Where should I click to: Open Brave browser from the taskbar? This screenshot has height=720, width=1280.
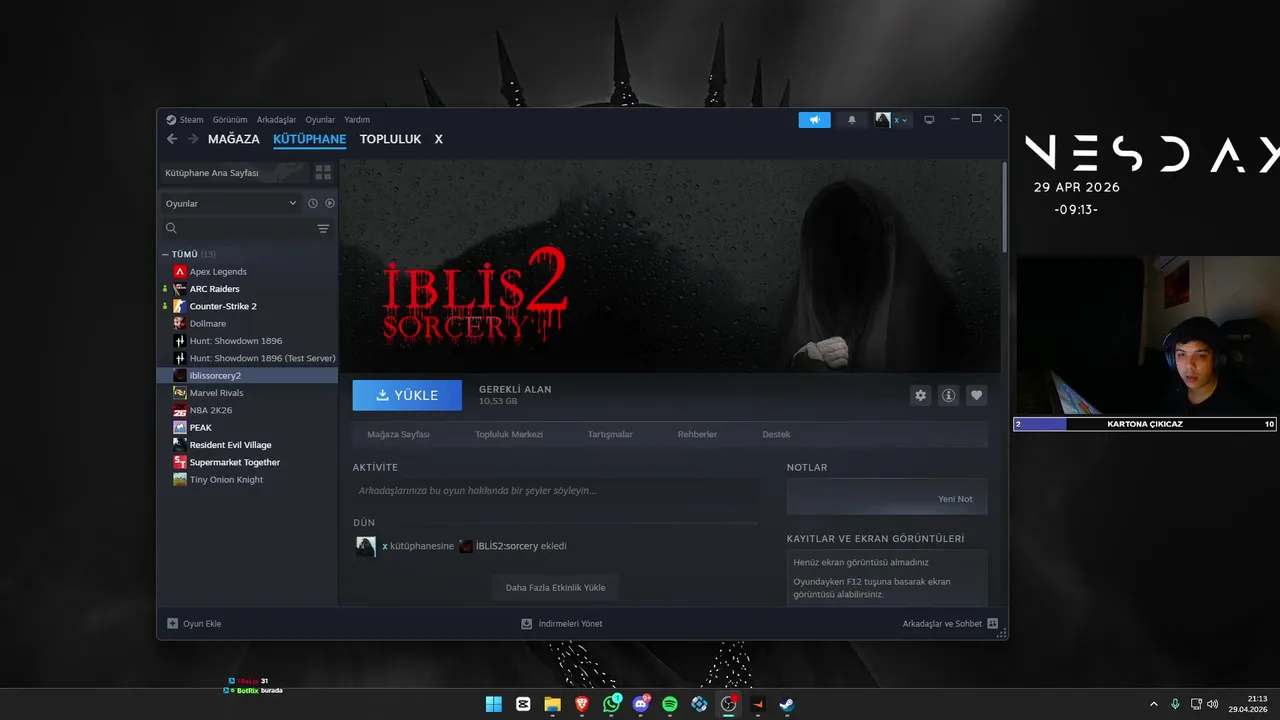tap(582, 704)
